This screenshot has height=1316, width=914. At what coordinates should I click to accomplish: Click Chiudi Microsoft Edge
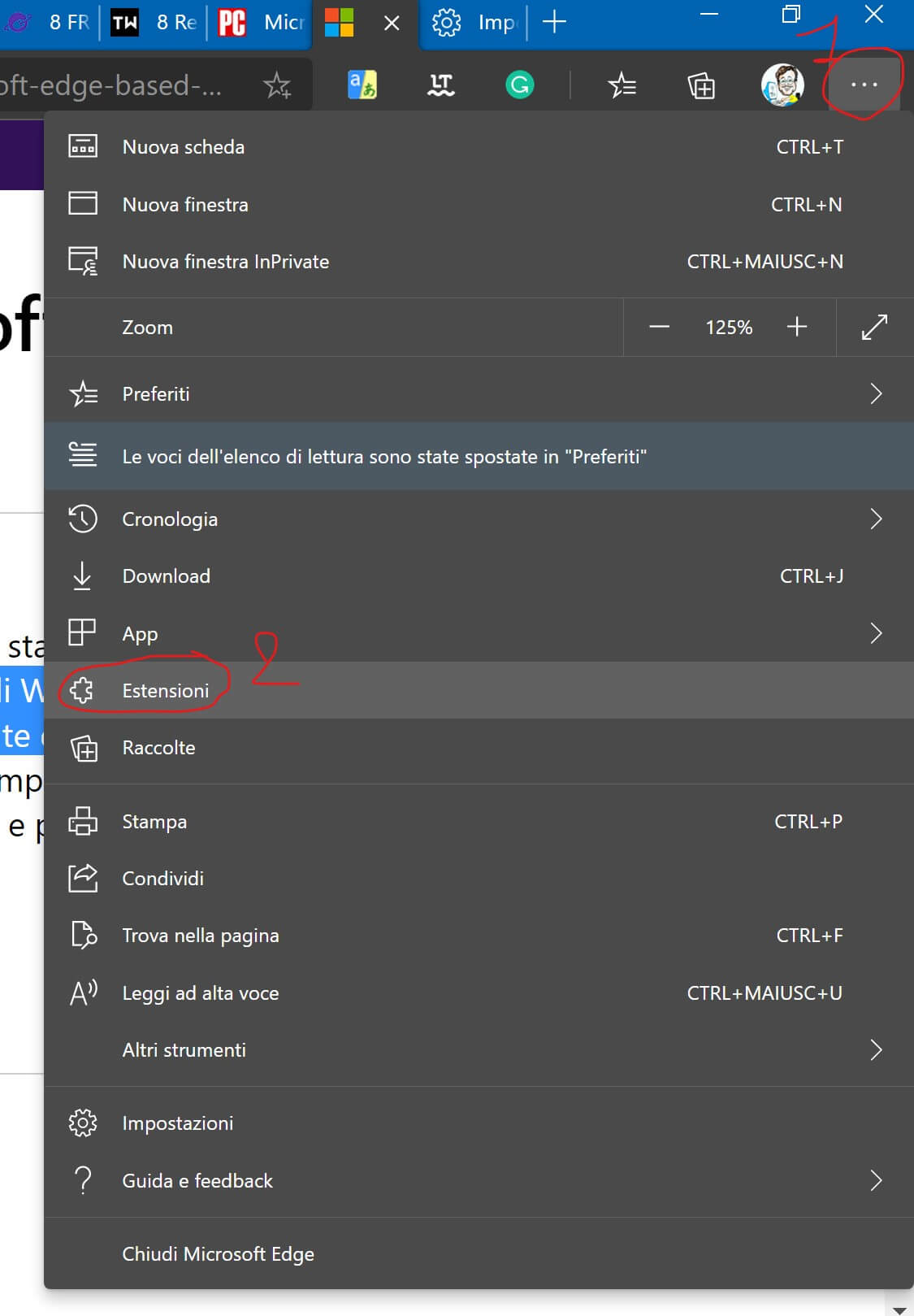click(x=218, y=1254)
